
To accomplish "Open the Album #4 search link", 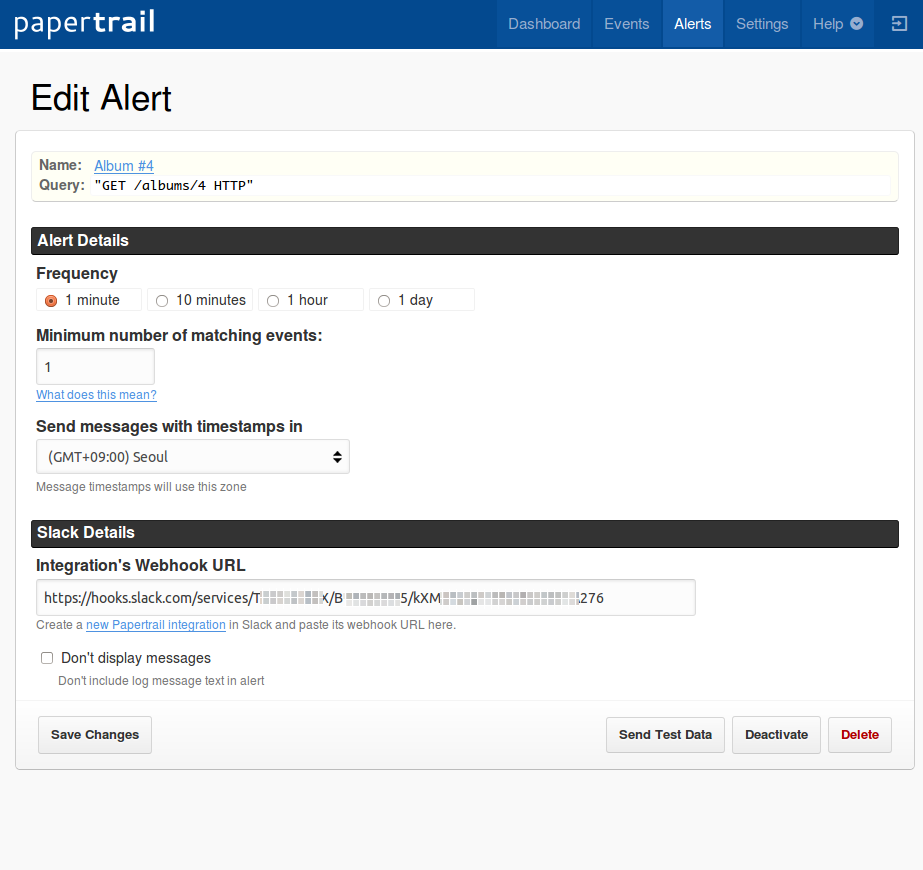I will pyautogui.click(x=124, y=166).
